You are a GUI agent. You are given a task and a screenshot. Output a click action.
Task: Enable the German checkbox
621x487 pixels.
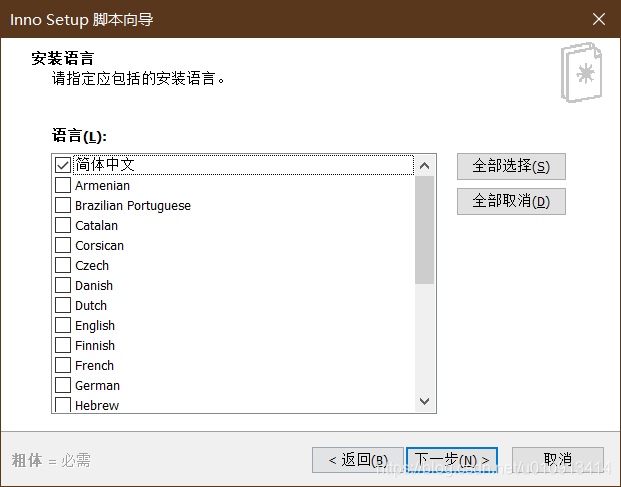[63, 385]
